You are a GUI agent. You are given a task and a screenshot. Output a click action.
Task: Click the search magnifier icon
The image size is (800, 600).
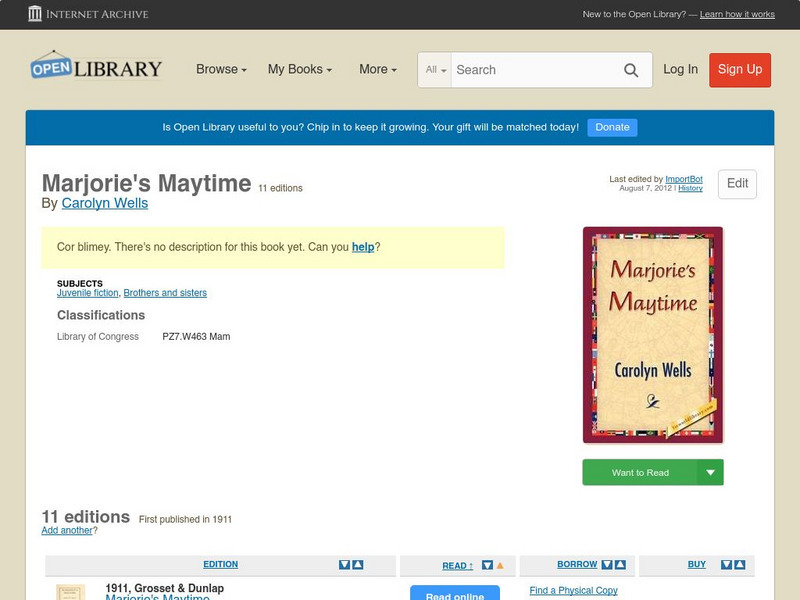click(x=631, y=70)
